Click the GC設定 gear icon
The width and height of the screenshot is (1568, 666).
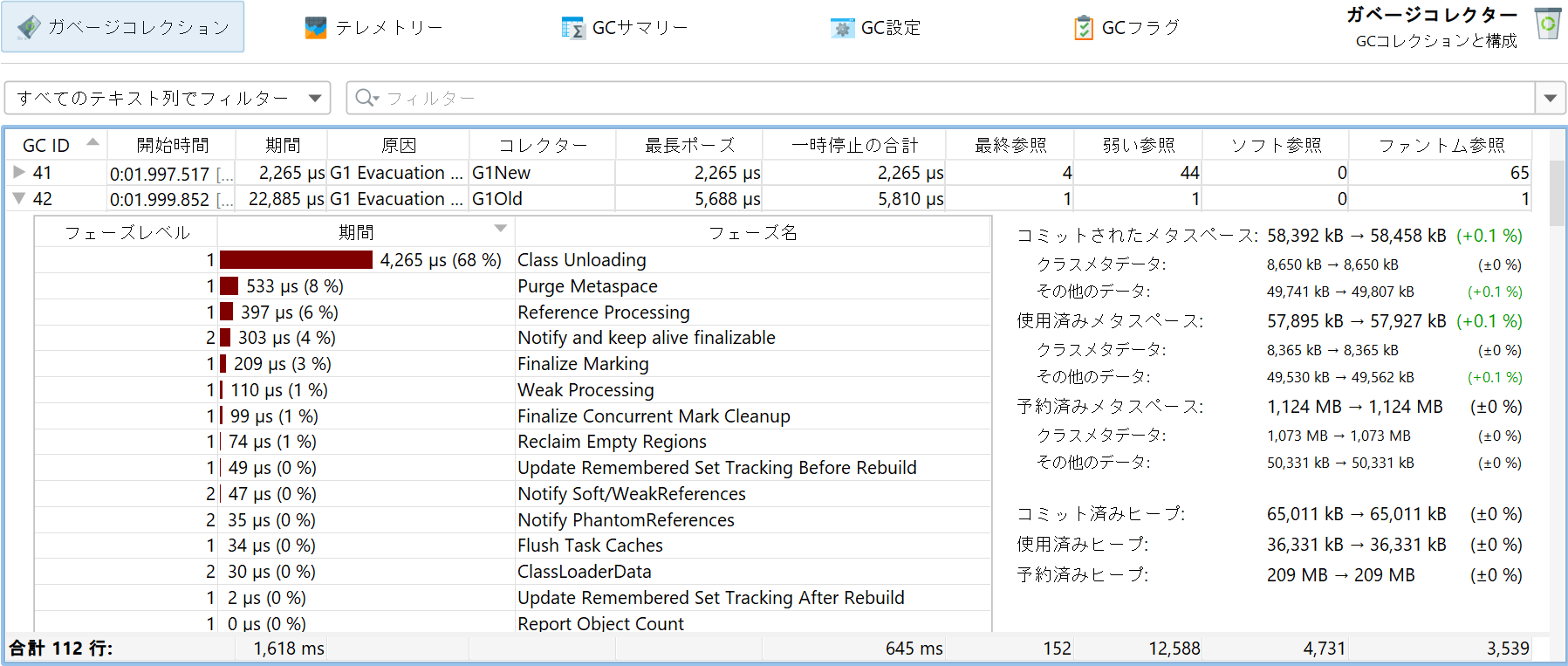(x=842, y=28)
